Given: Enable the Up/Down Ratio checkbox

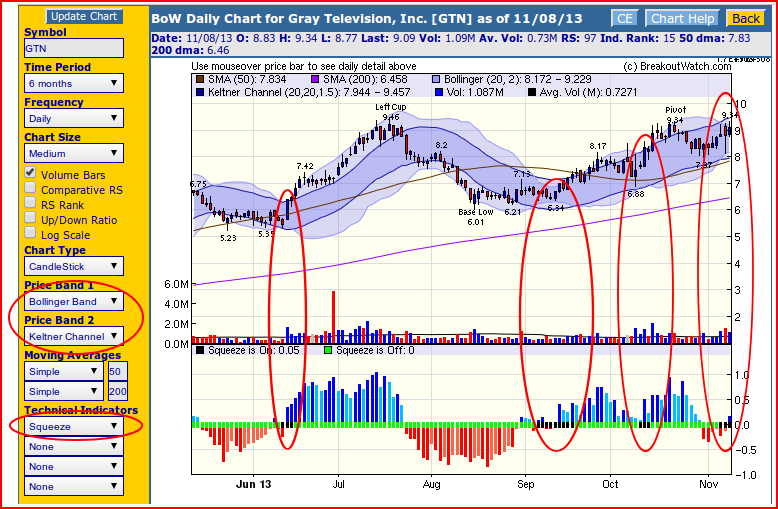Looking at the screenshot, I should click(30, 218).
